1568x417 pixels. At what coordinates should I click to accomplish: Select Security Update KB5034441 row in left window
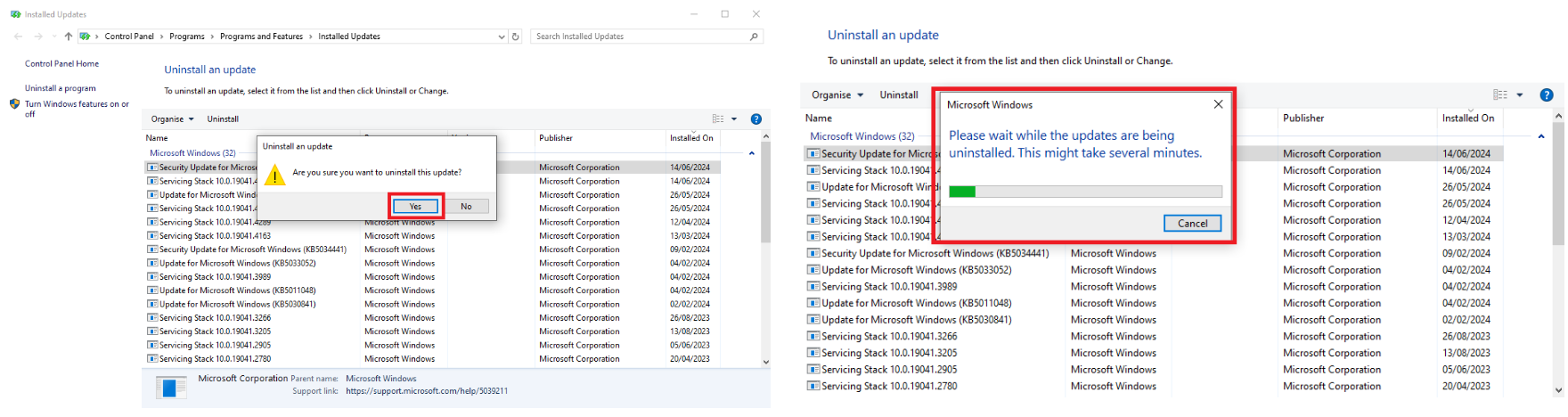click(431, 249)
